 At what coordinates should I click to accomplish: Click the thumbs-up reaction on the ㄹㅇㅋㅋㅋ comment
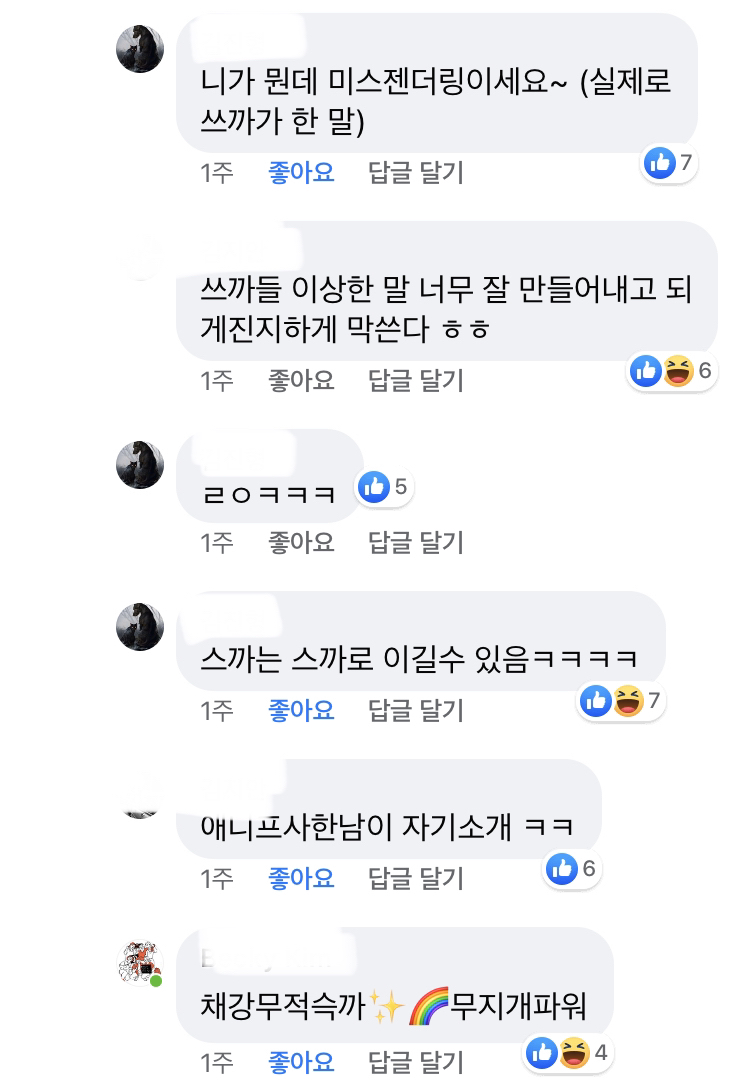[374, 487]
